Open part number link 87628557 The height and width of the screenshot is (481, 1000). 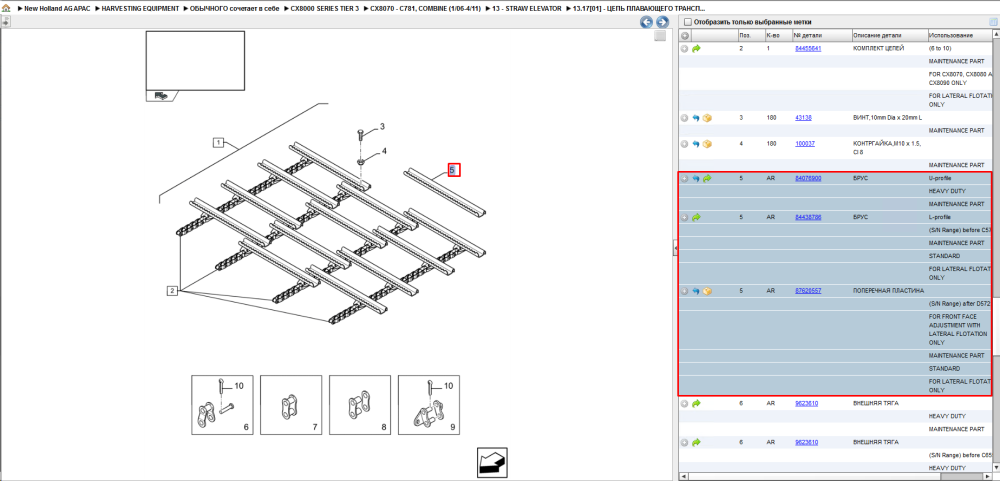pyautogui.click(x=808, y=291)
